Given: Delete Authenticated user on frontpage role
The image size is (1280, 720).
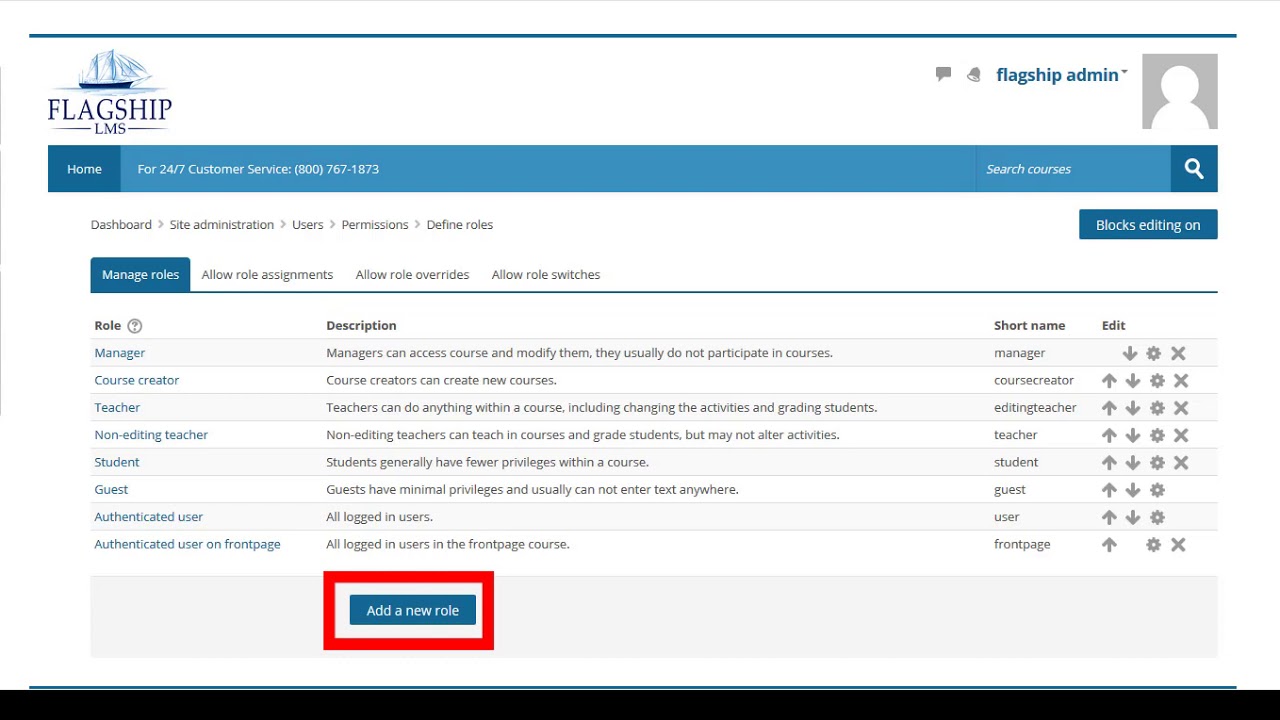Looking at the screenshot, I should point(1178,545).
